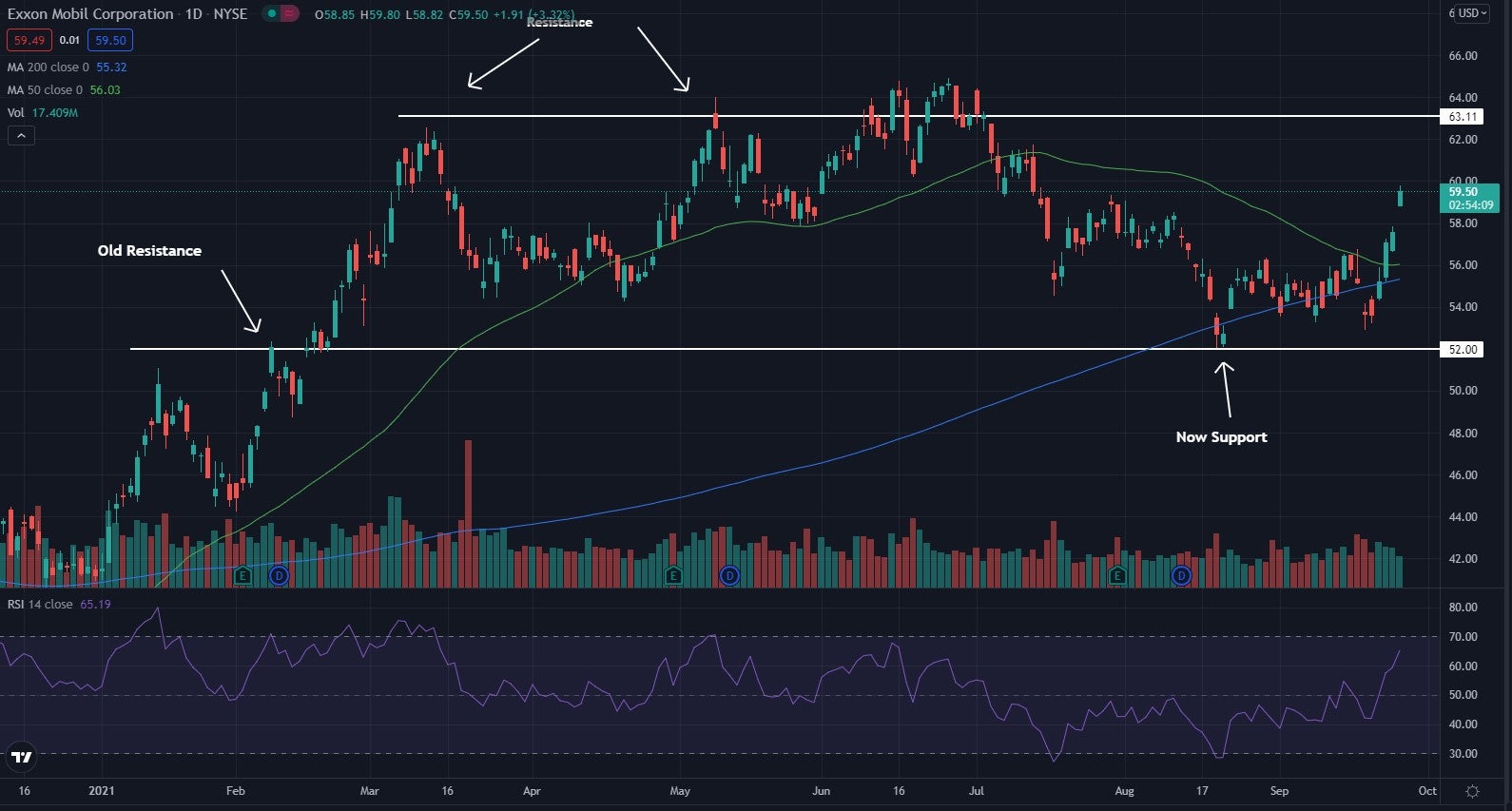Image resolution: width=1512 pixels, height=811 pixels.
Task: Click the Jul label on time axis
Action: click(x=977, y=791)
